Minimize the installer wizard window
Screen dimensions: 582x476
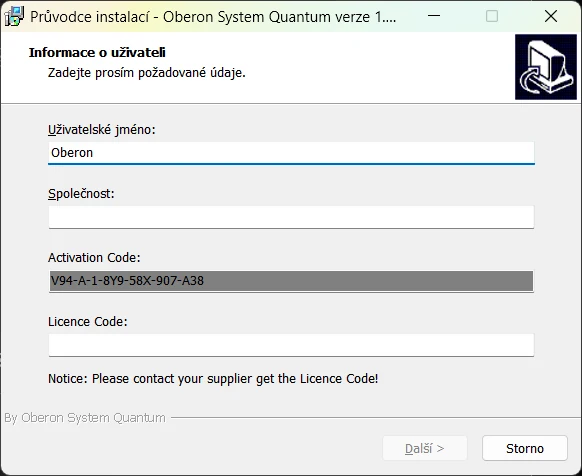click(434, 16)
